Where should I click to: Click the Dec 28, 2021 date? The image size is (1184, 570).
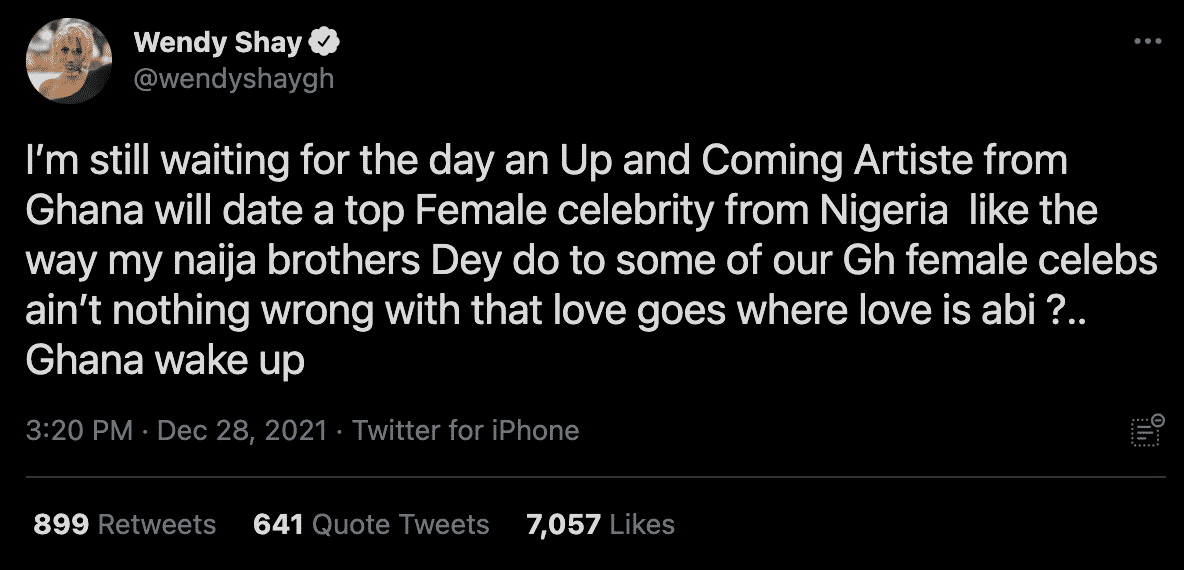242,431
